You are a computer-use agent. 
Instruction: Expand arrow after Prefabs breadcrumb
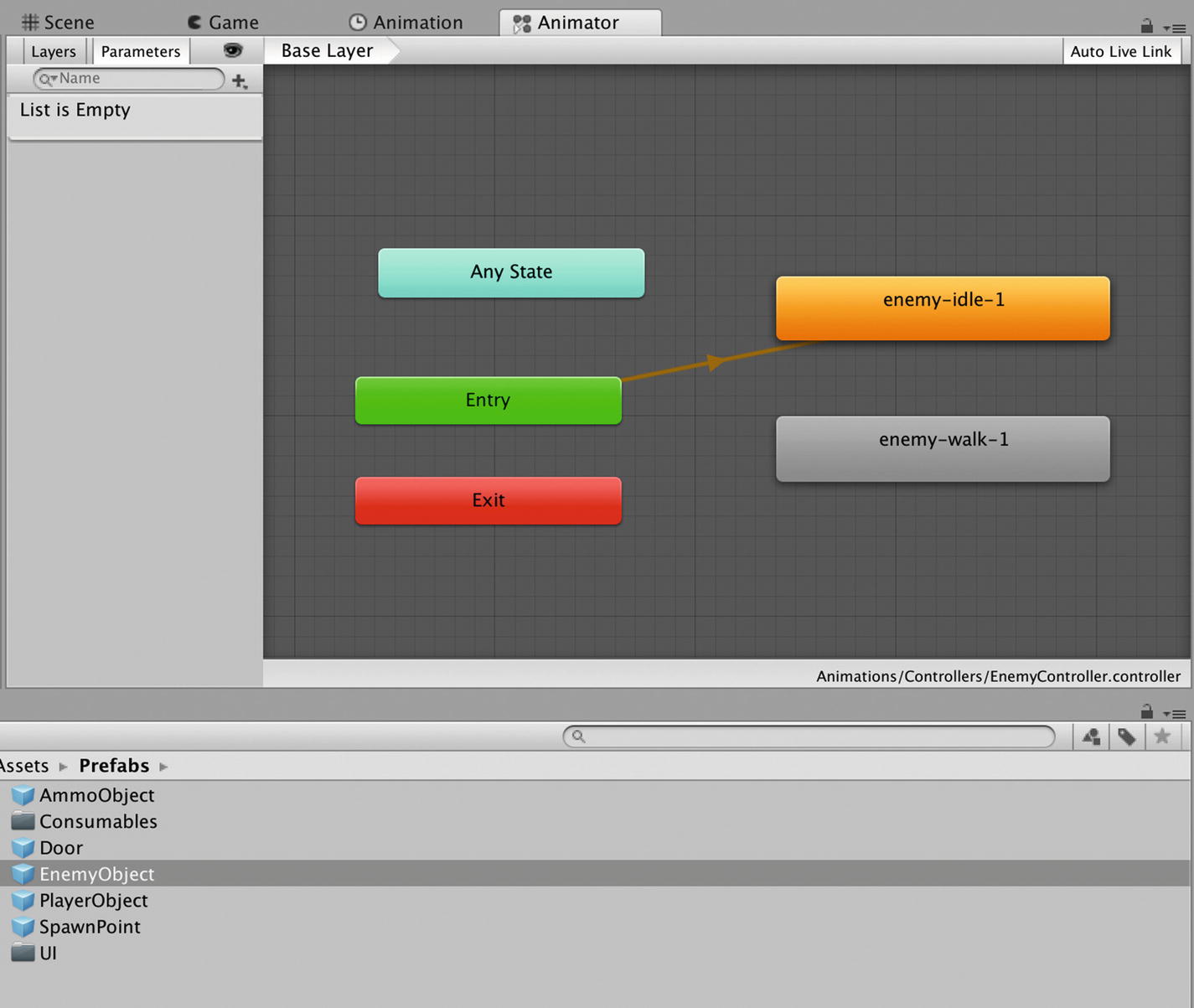pyautogui.click(x=163, y=767)
